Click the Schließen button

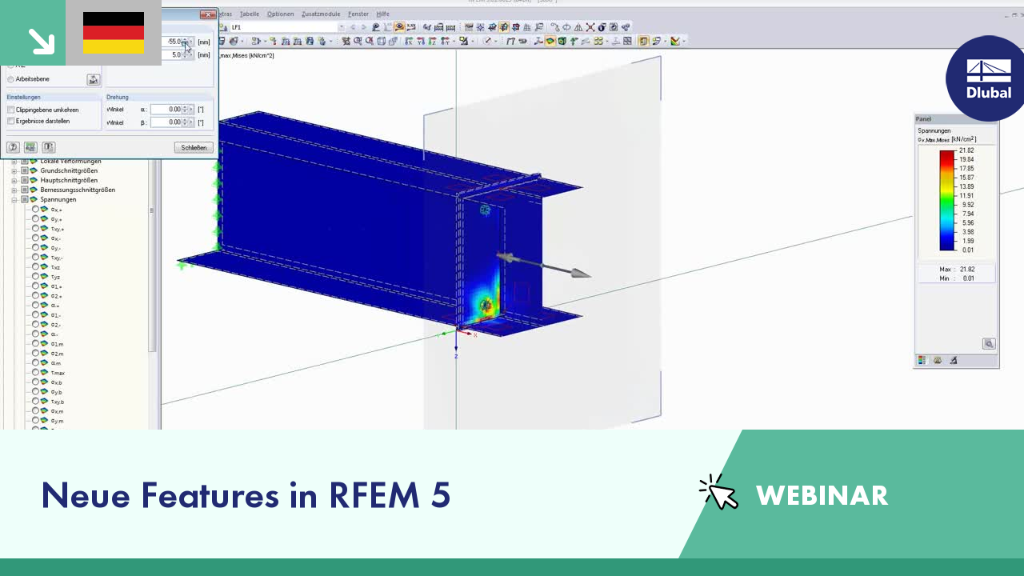click(194, 148)
